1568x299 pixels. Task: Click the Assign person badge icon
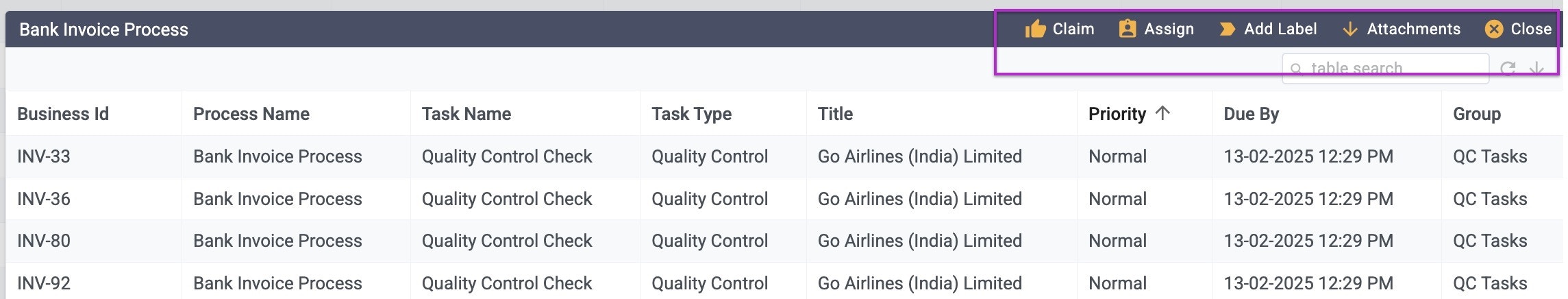pyautogui.click(x=1127, y=29)
